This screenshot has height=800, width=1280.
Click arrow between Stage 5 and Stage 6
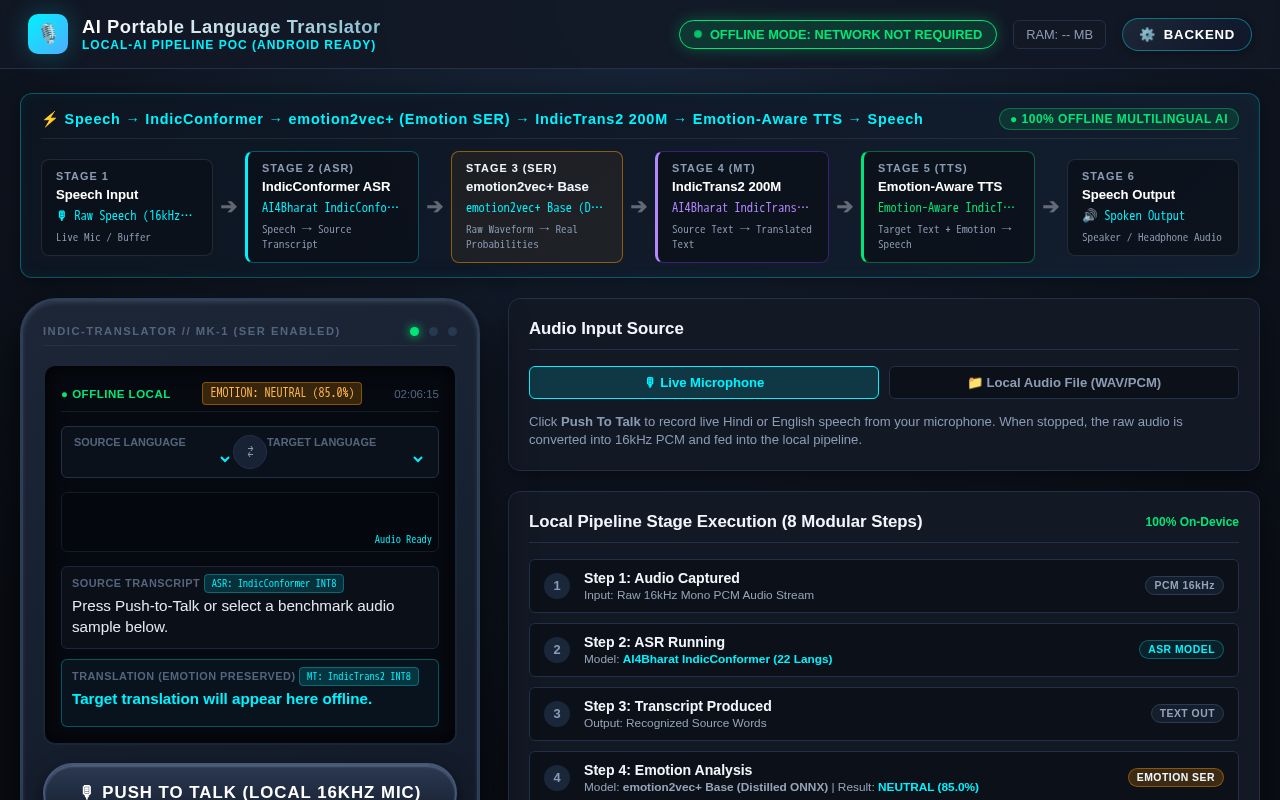point(1051,207)
